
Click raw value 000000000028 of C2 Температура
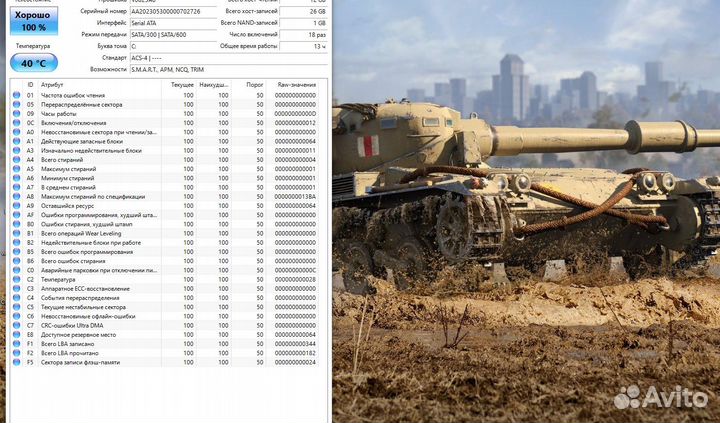click(295, 279)
